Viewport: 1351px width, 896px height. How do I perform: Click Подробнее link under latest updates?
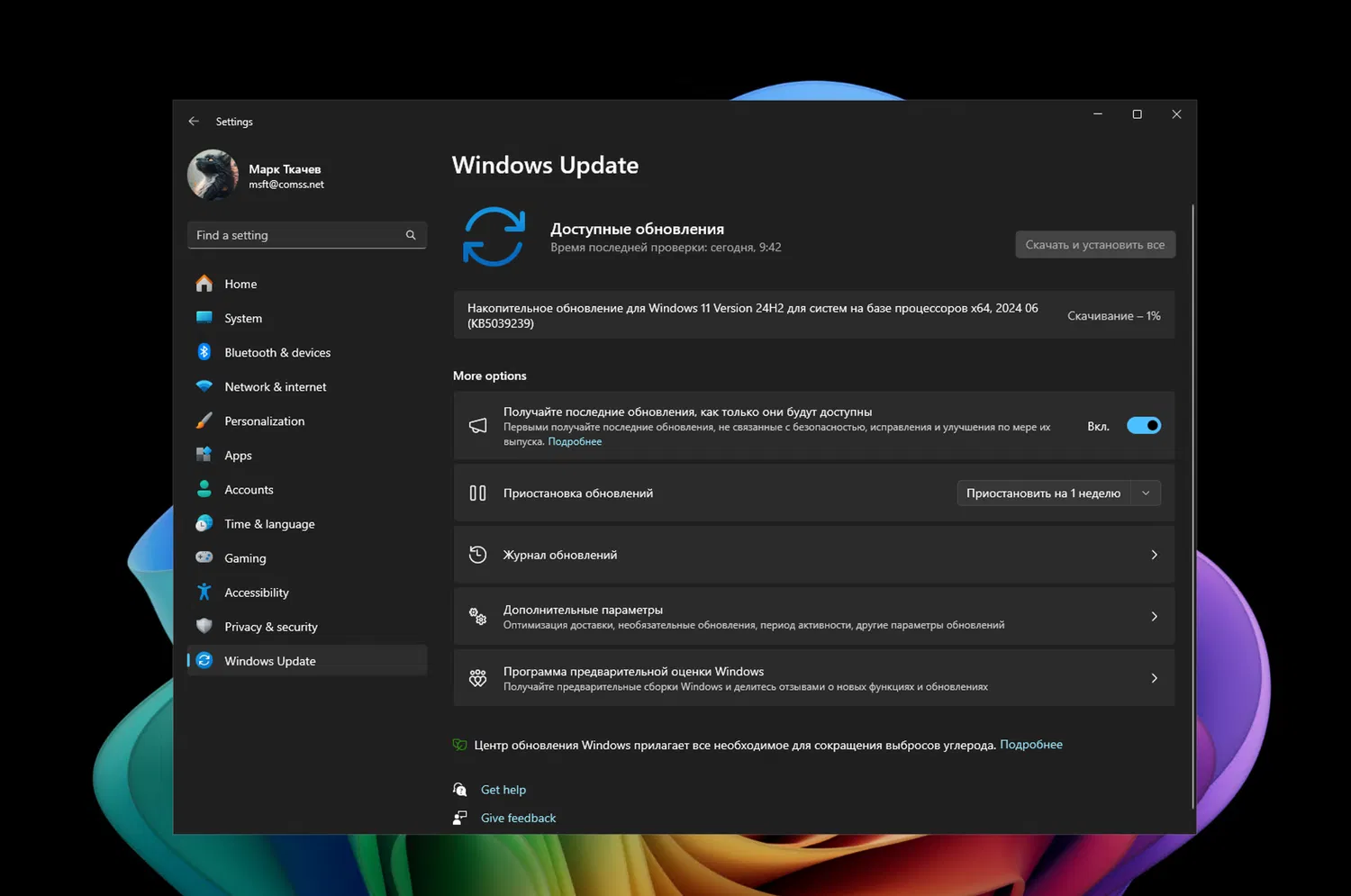575,442
